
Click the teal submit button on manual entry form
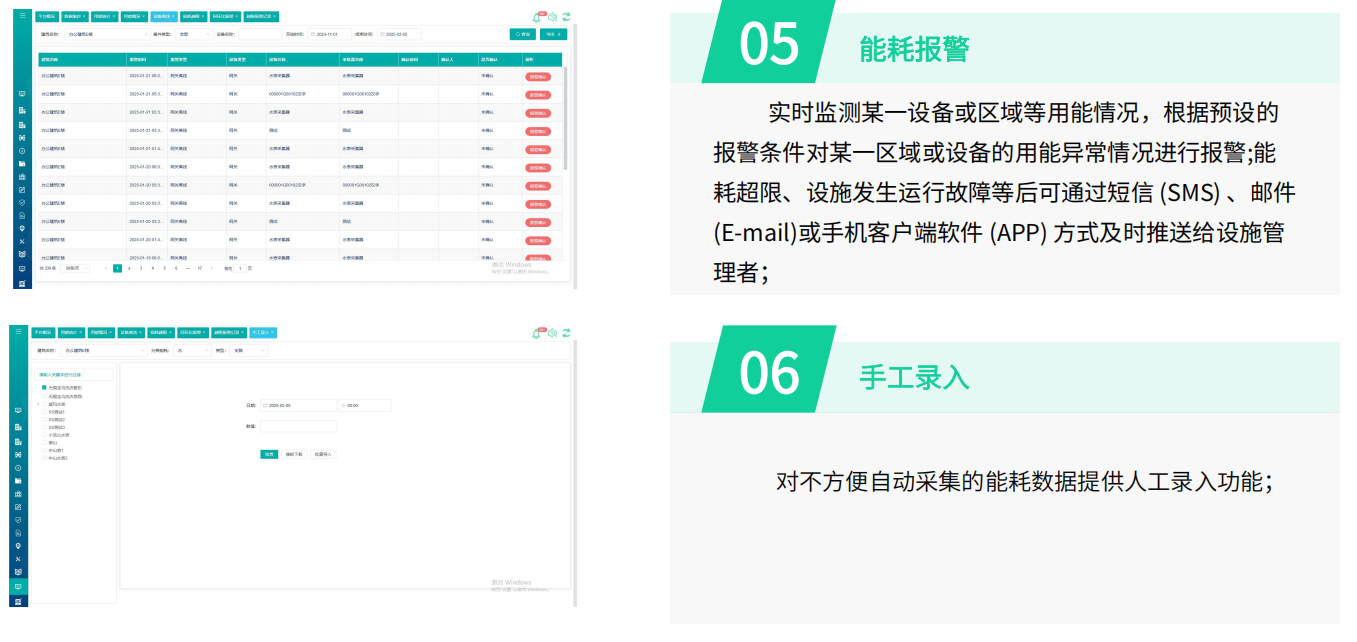(x=269, y=454)
